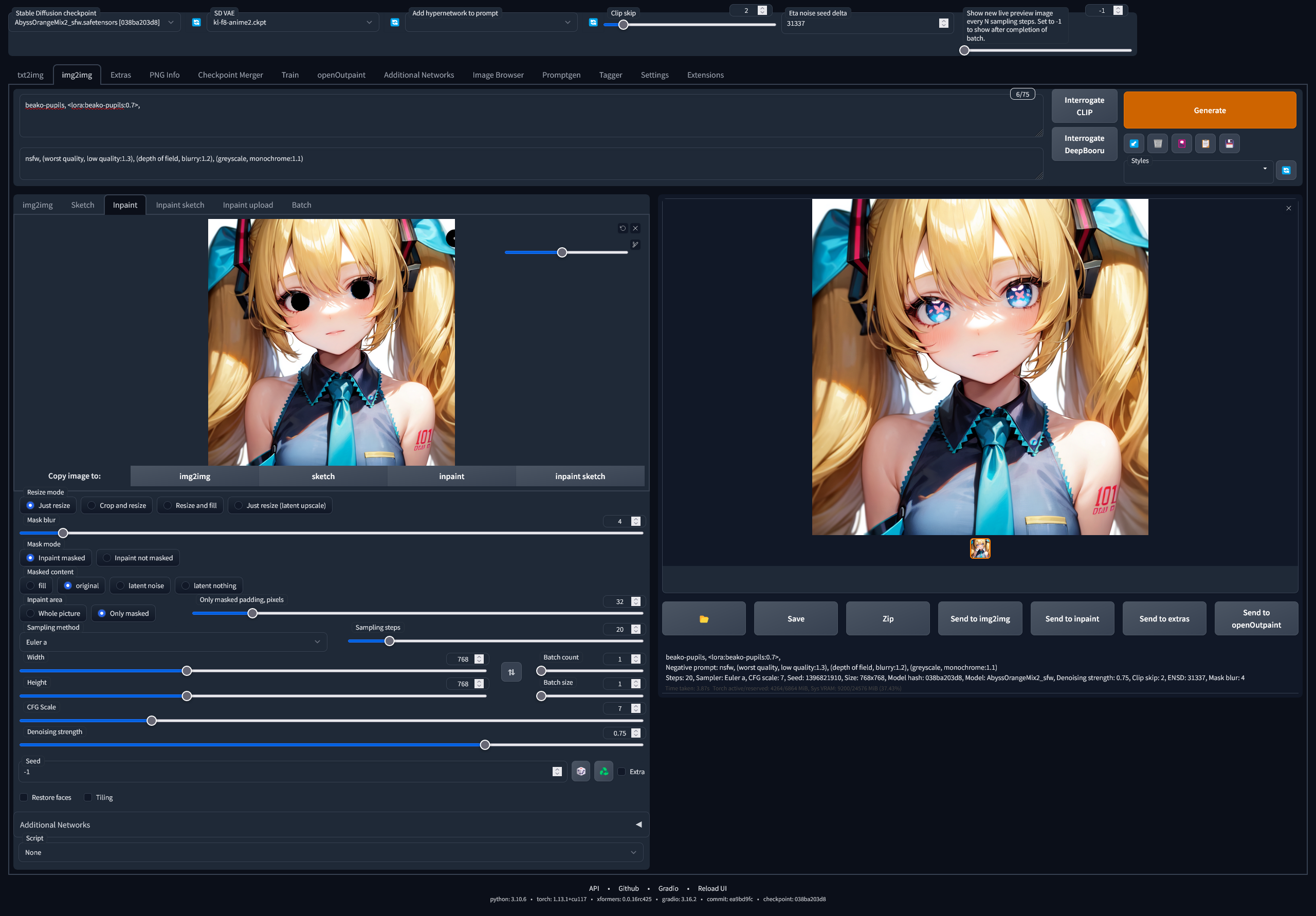Switch to the txt2img tab
Image resolution: width=1316 pixels, height=916 pixels.
30,75
